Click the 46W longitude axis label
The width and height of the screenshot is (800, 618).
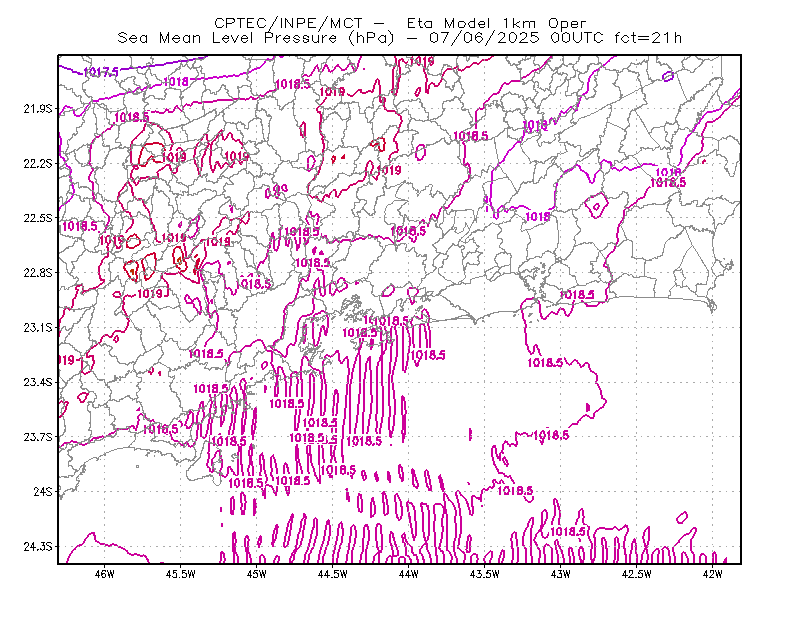point(105,574)
